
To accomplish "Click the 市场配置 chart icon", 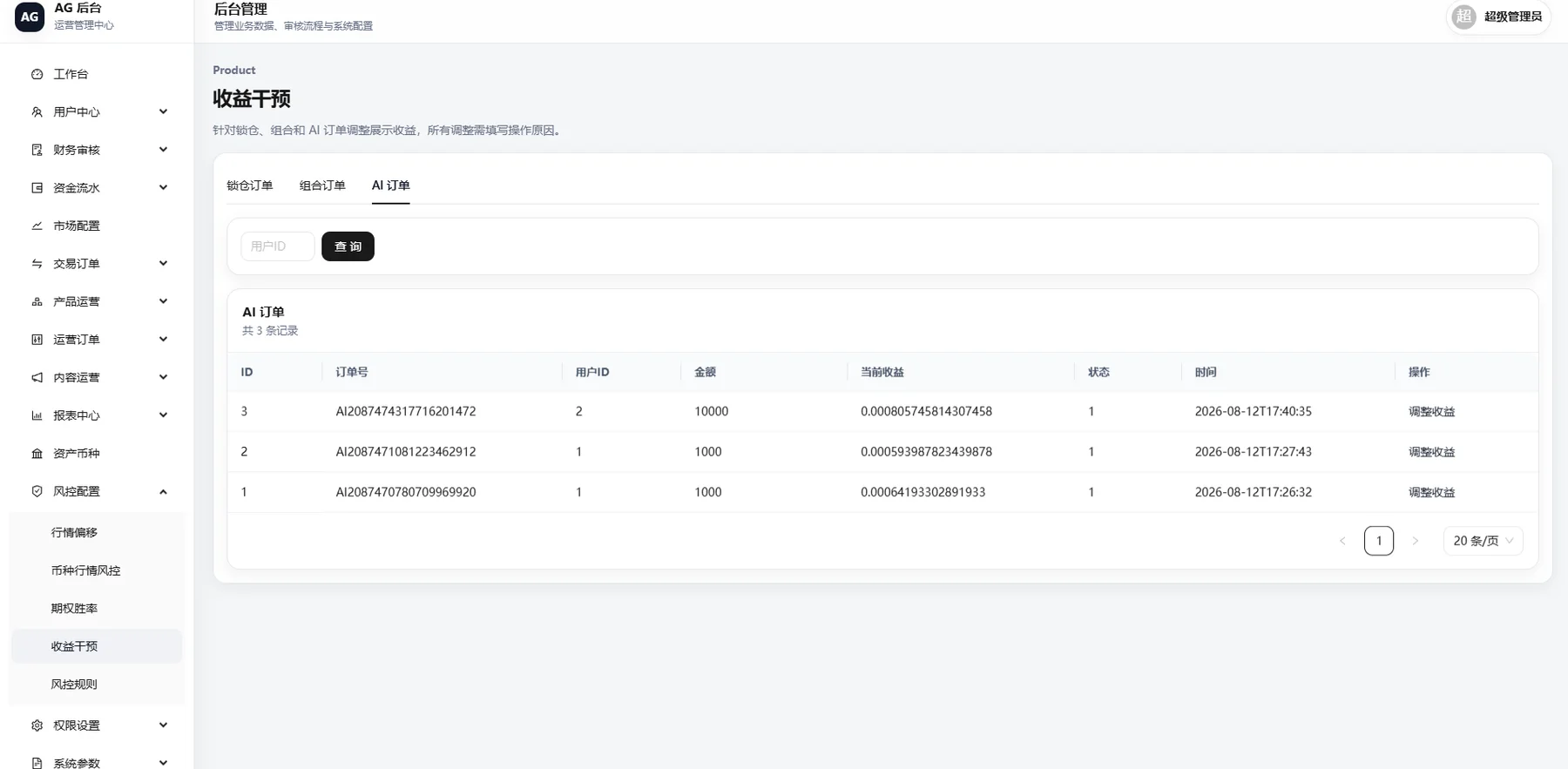I will coord(37,226).
